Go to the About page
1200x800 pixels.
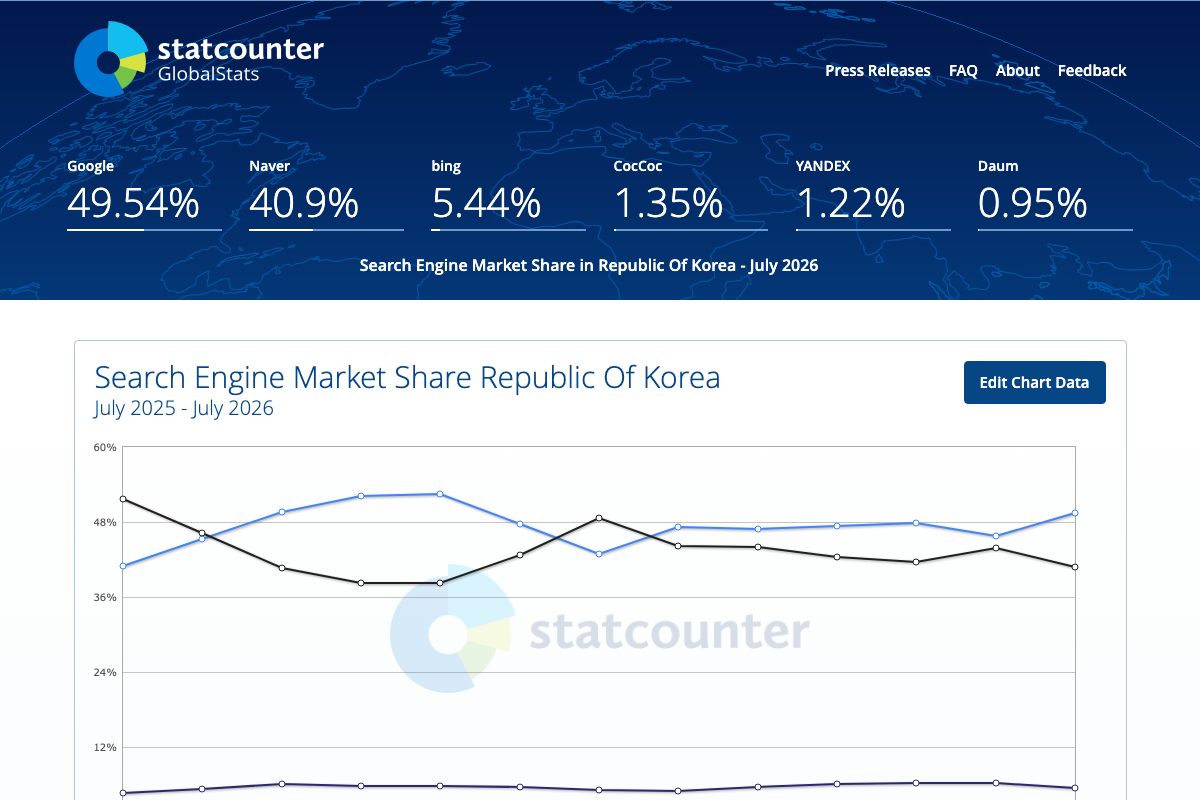pyautogui.click(x=1018, y=71)
